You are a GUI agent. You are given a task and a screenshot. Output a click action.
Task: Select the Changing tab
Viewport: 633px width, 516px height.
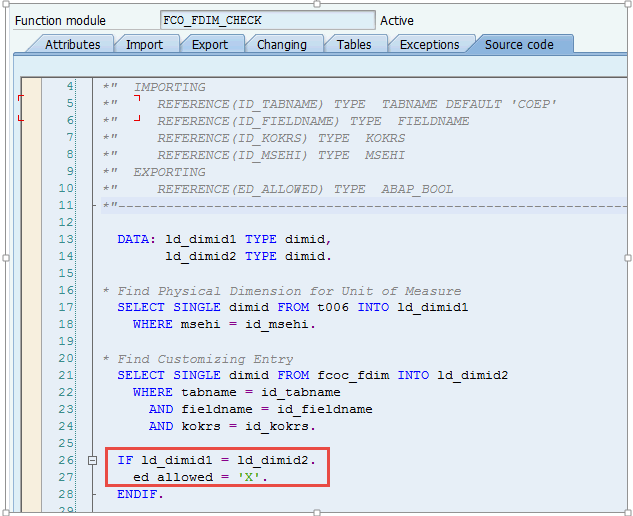coord(282,44)
